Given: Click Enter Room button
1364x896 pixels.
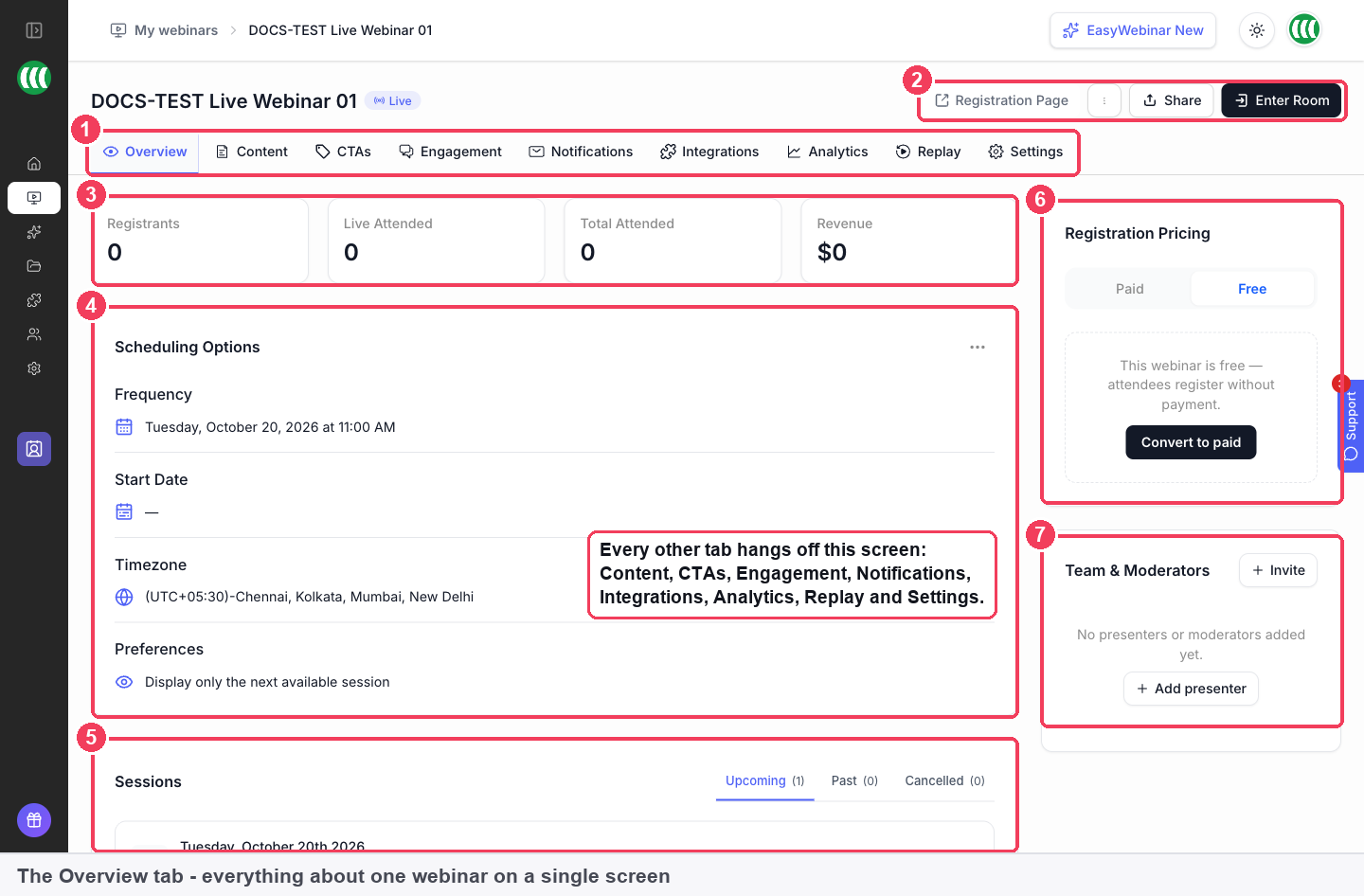Looking at the screenshot, I should [x=1282, y=100].
